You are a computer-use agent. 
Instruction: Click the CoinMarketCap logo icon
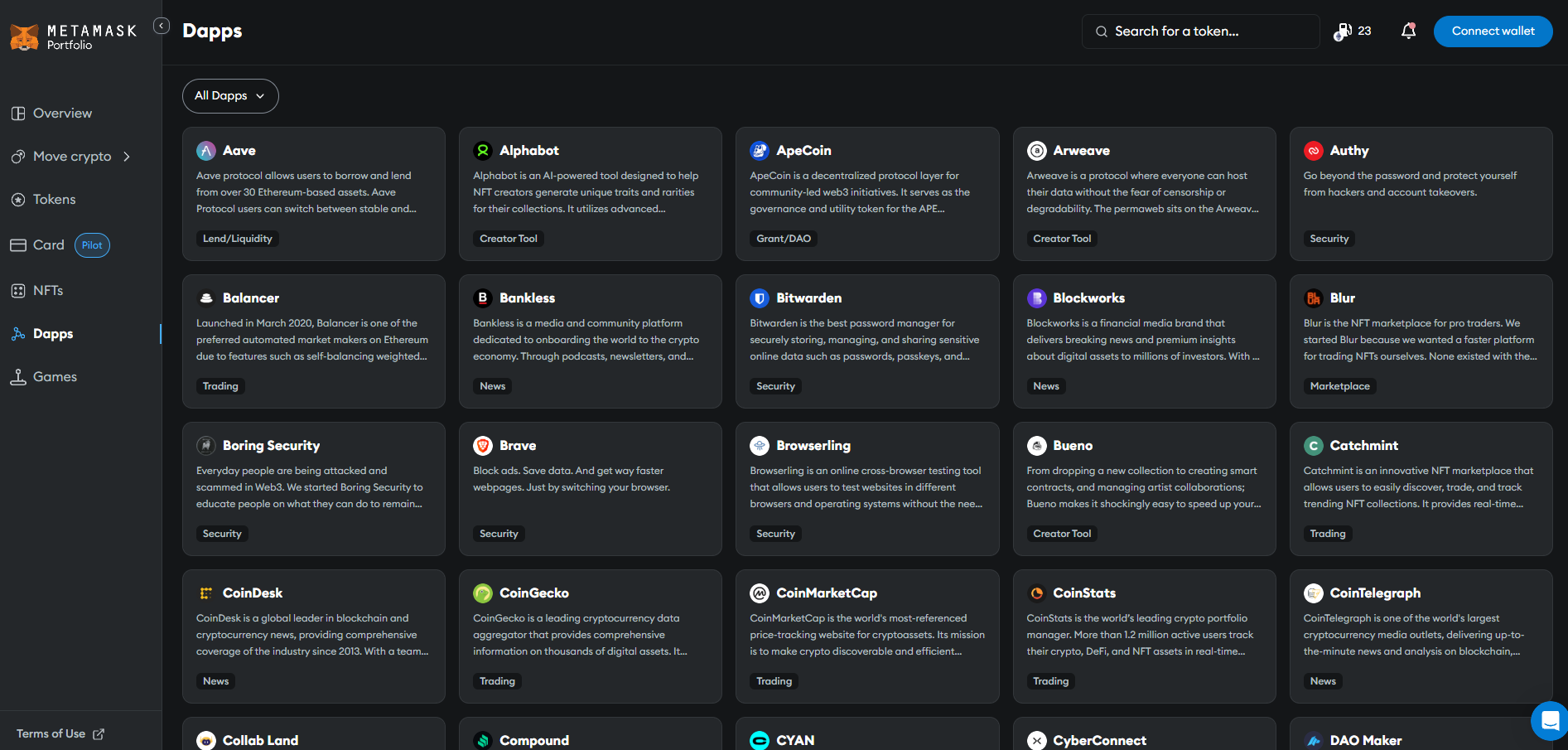click(x=760, y=593)
